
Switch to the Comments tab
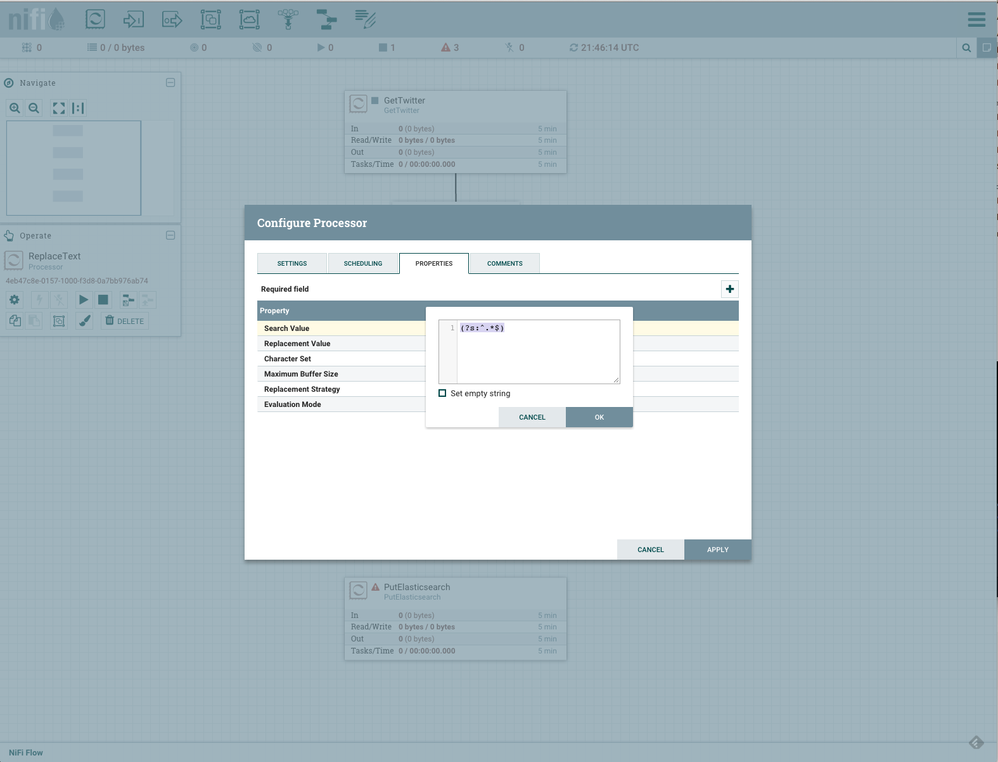(x=504, y=263)
